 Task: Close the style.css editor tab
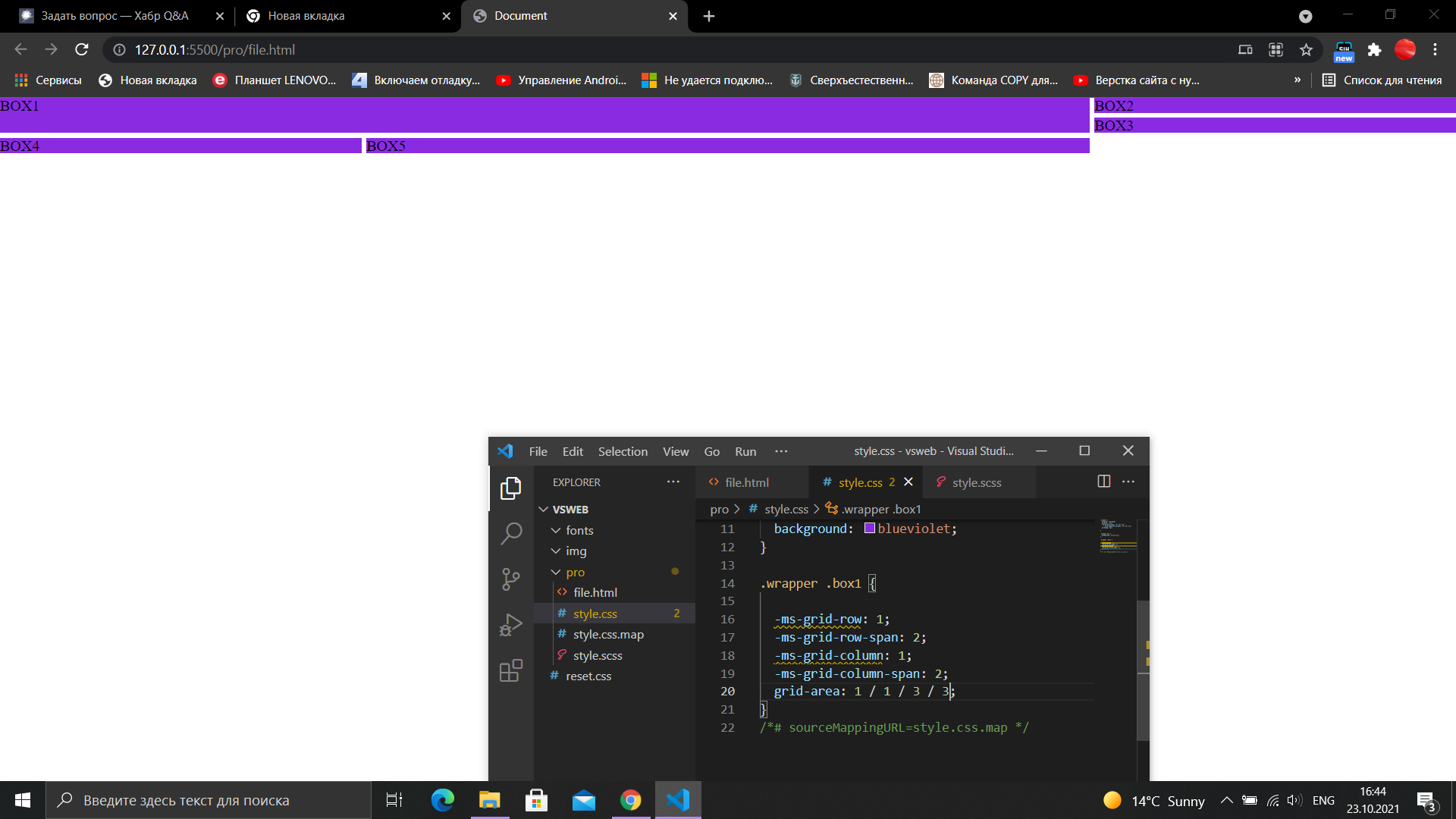click(x=908, y=482)
